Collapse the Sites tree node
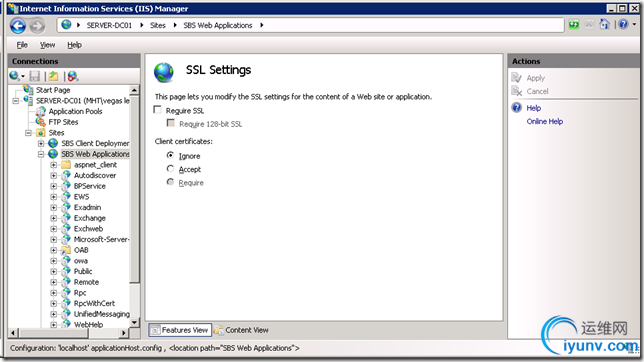 28,133
